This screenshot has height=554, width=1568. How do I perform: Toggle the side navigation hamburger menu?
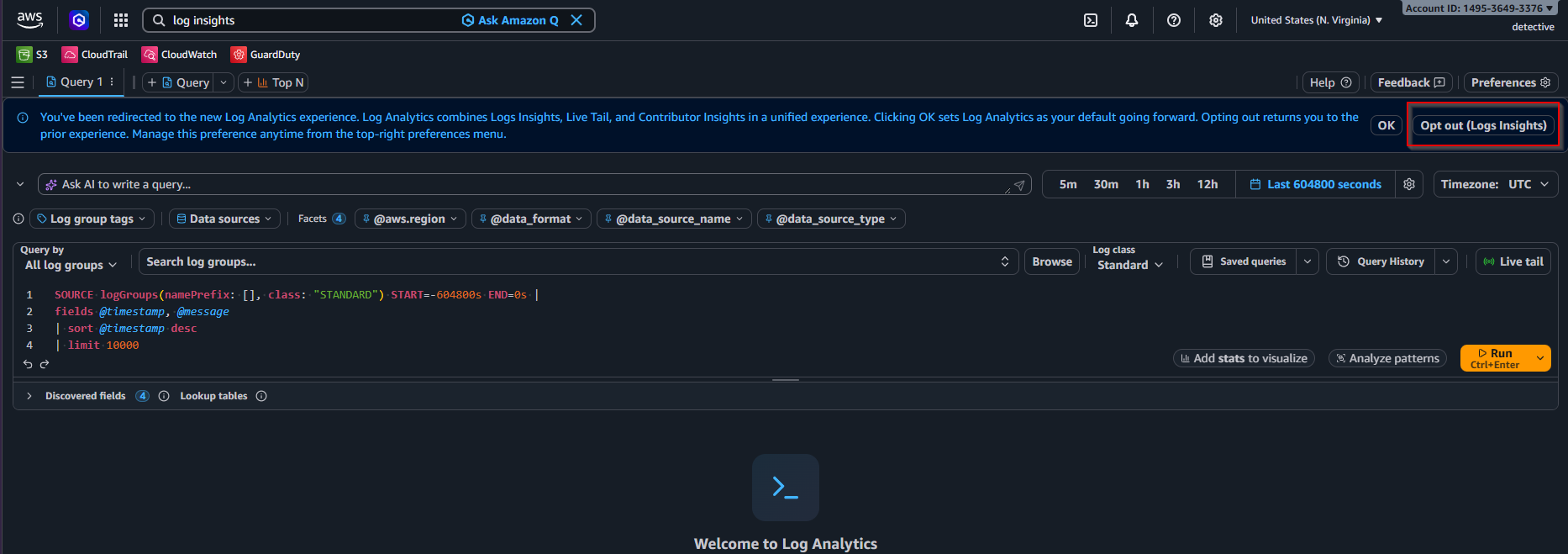(x=18, y=82)
